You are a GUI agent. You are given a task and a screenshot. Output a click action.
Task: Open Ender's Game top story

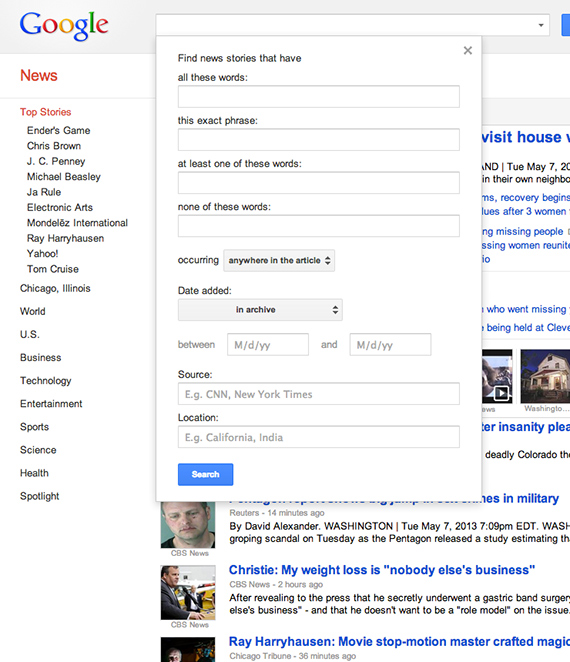(x=59, y=130)
